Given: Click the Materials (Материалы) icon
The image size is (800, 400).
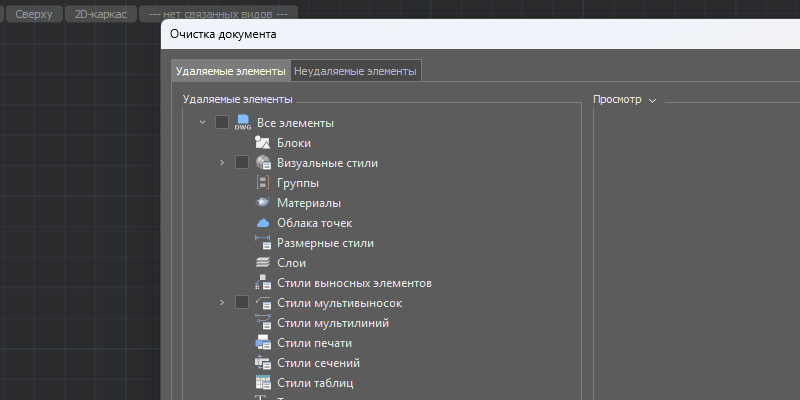Looking at the screenshot, I should tap(263, 203).
